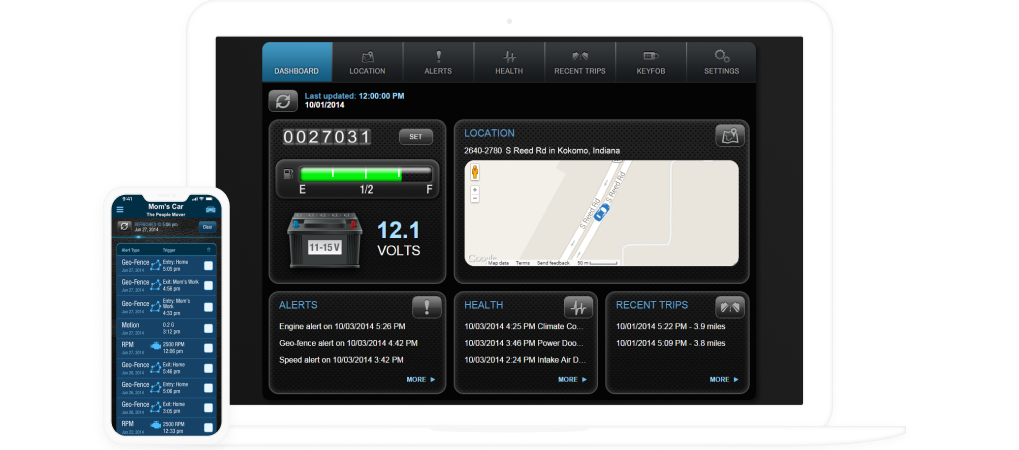Image resolution: width=1019 pixels, height=450 pixels.
Task: Click the Street View pegman on the map
Action: (474, 171)
